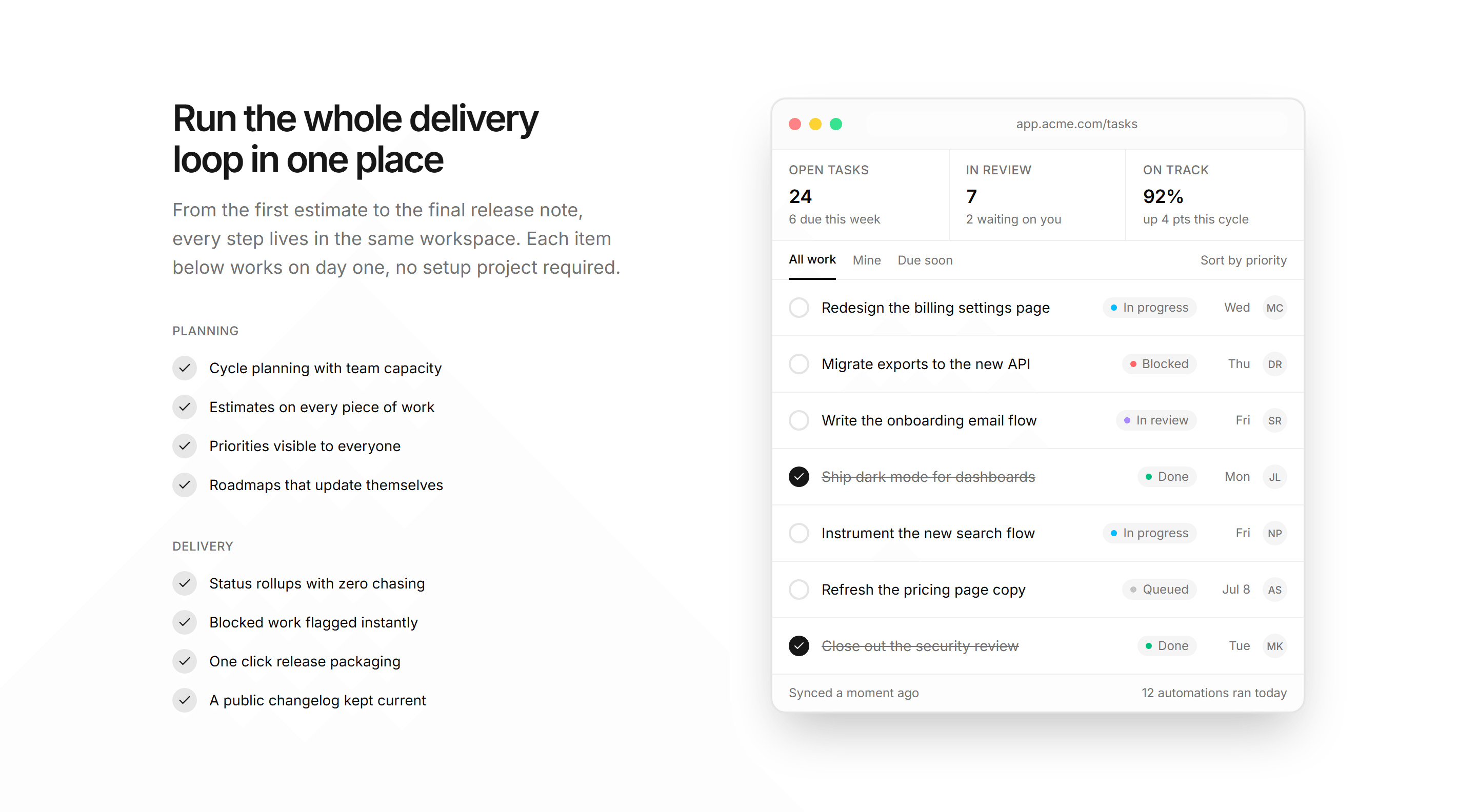Click checkmark icon beside Roadmaps that update themselves

click(x=185, y=485)
